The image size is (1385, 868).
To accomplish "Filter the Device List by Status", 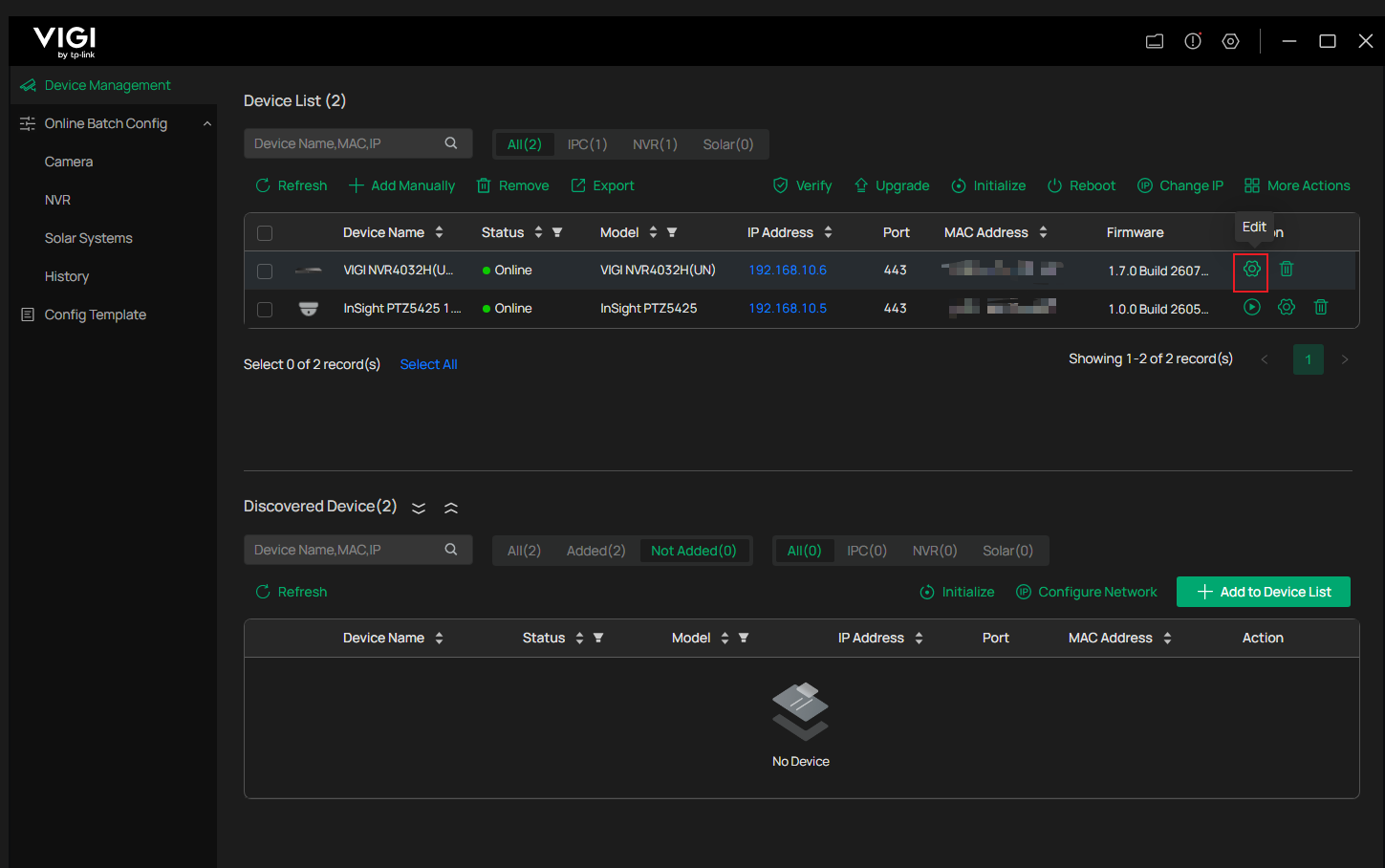I will click(x=557, y=232).
